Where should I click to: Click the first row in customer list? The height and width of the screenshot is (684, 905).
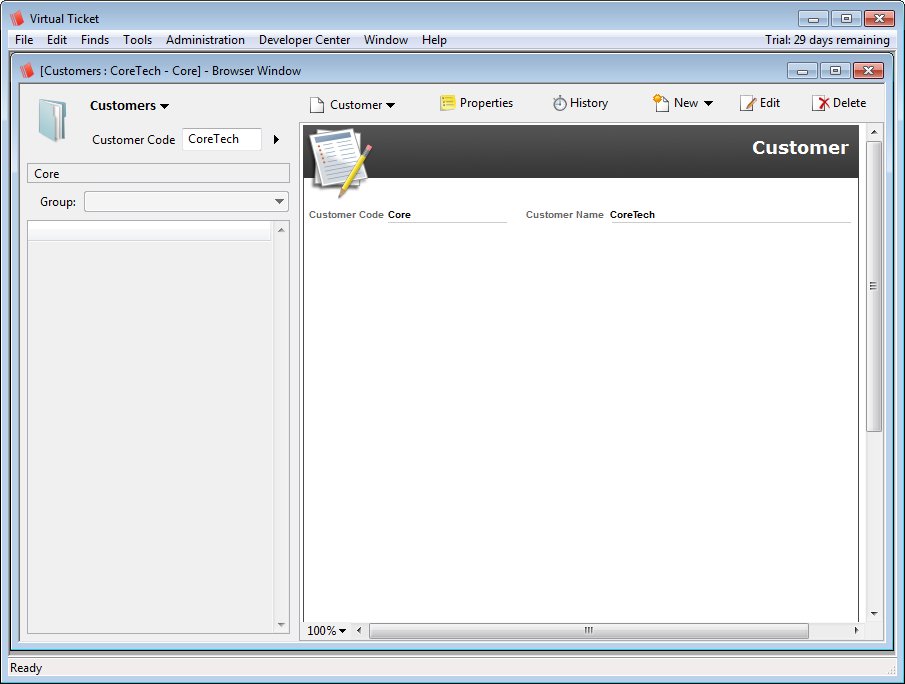(x=149, y=231)
